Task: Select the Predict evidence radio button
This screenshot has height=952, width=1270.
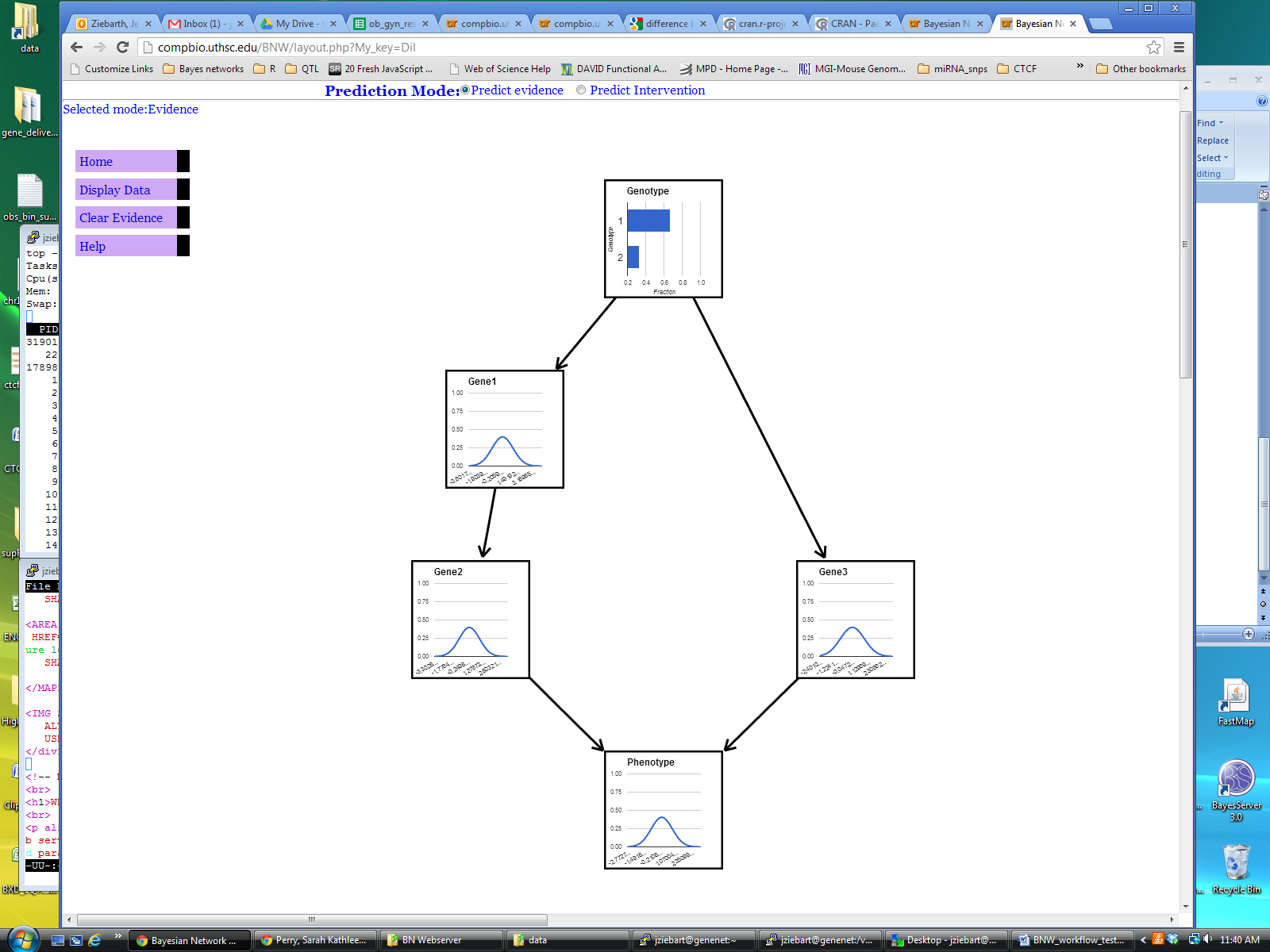Action: [465, 90]
